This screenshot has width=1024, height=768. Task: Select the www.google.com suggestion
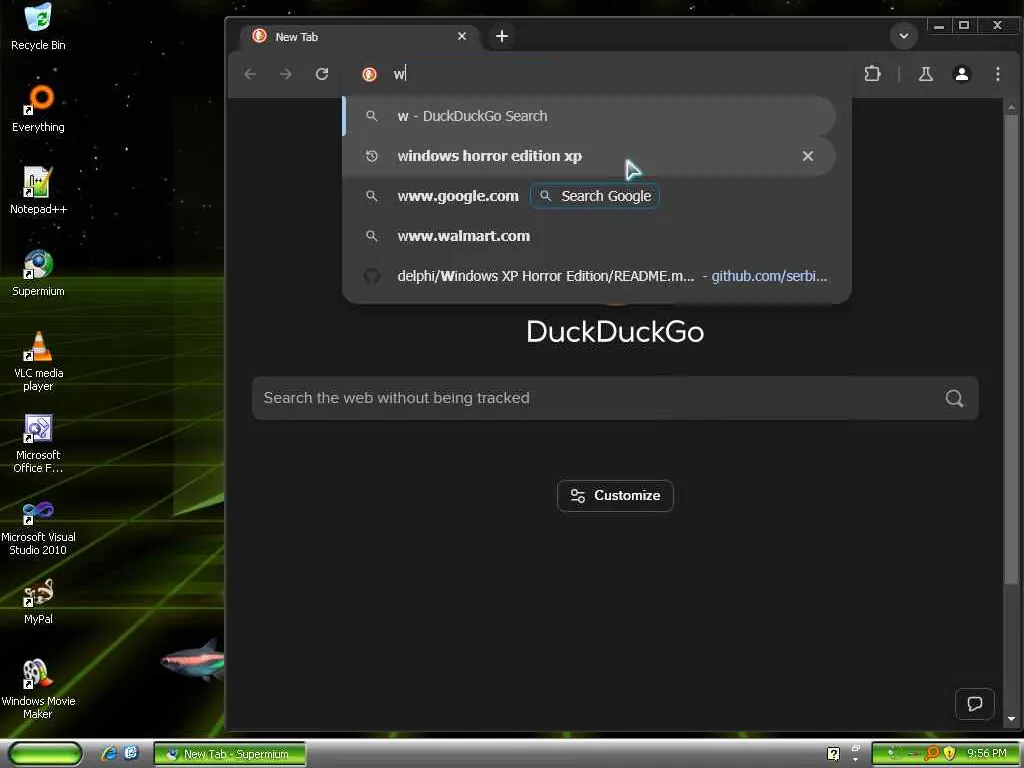pyautogui.click(x=458, y=196)
